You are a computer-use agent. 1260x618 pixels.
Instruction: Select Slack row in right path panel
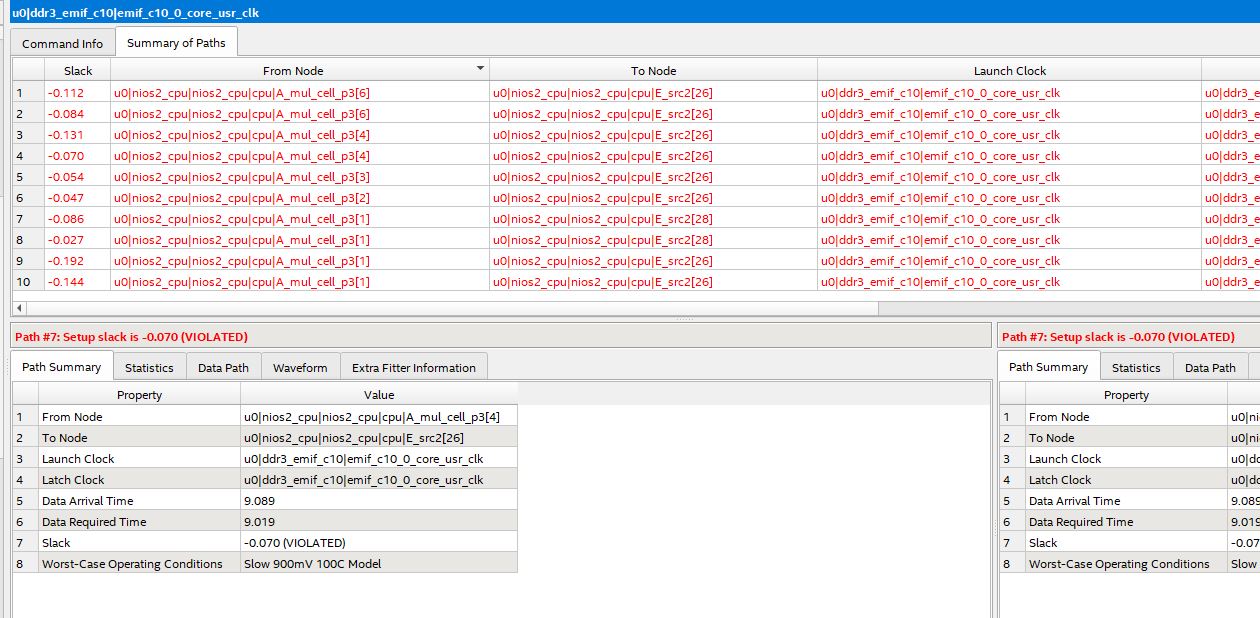tap(1129, 542)
